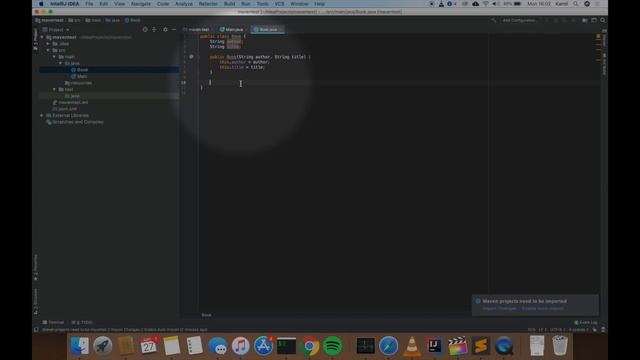Open Spotify in the dock

pyautogui.click(x=333, y=346)
